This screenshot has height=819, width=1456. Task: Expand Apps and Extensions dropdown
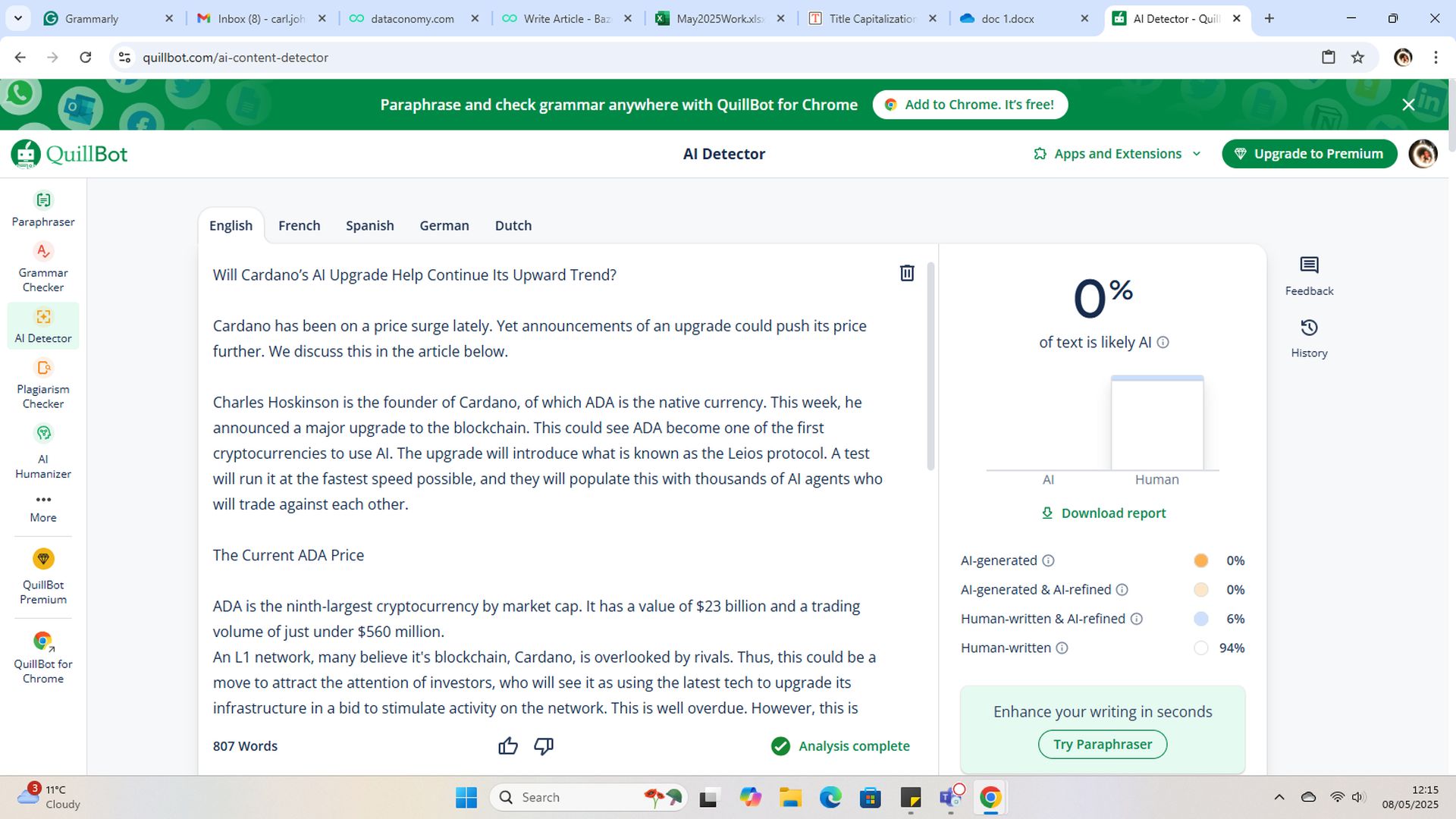[1117, 154]
